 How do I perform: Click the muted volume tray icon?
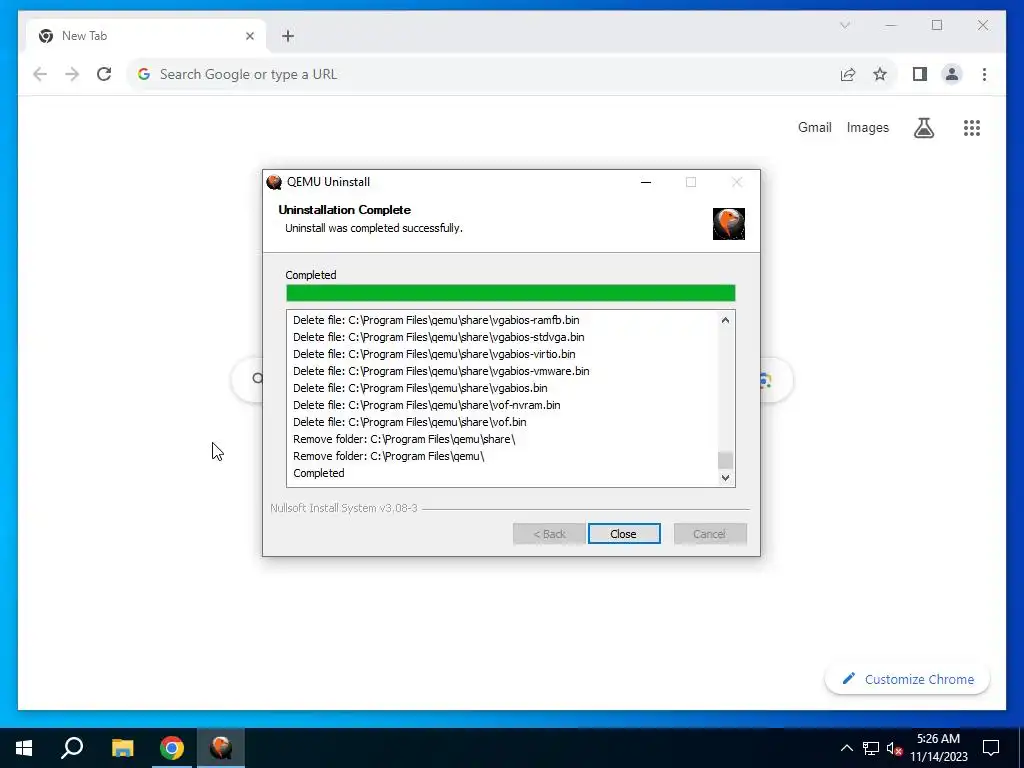(894, 748)
